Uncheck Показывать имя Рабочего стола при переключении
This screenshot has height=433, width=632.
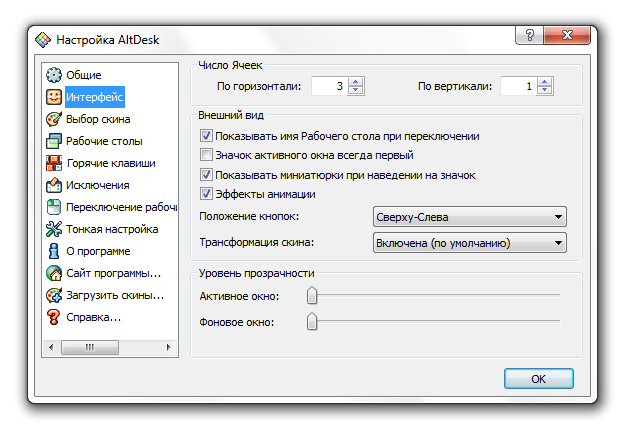(206, 136)
